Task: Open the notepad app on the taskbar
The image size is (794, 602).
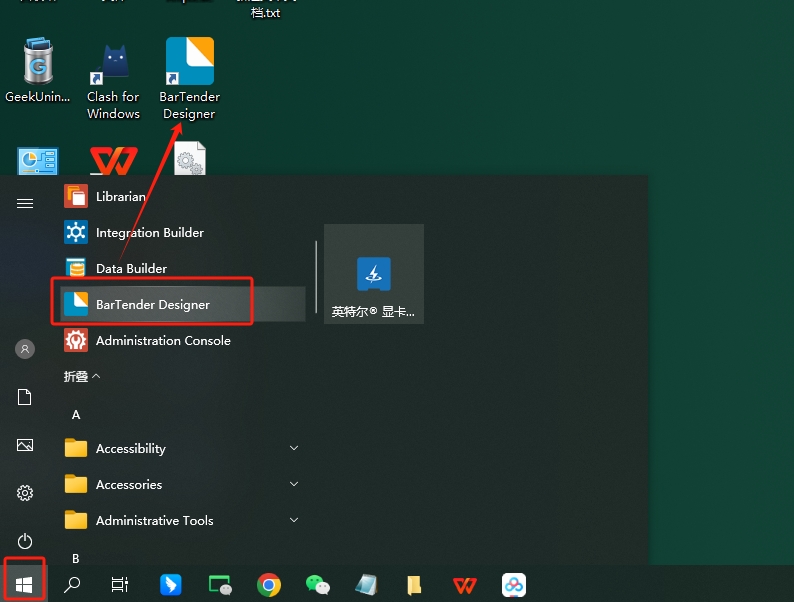Action: pos(366,585)
